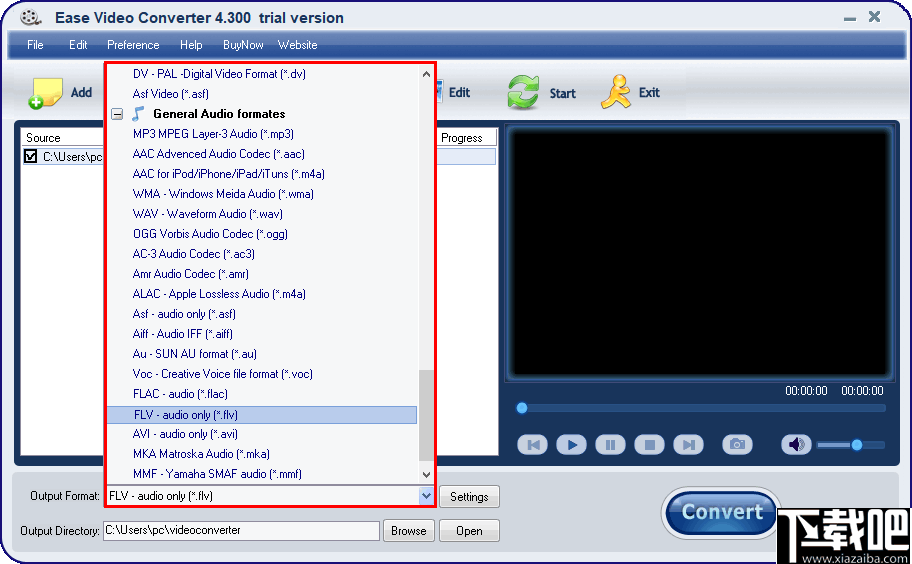This screenshot has height=564, width=912.
Task: Mute audio with the speaker icon
Action: (x=796, y=445)
